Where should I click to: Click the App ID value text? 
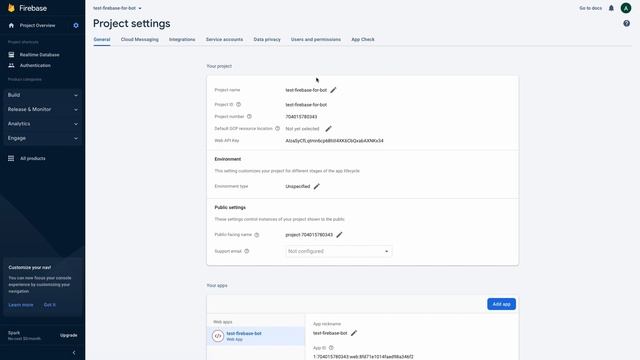click(363, 357)
